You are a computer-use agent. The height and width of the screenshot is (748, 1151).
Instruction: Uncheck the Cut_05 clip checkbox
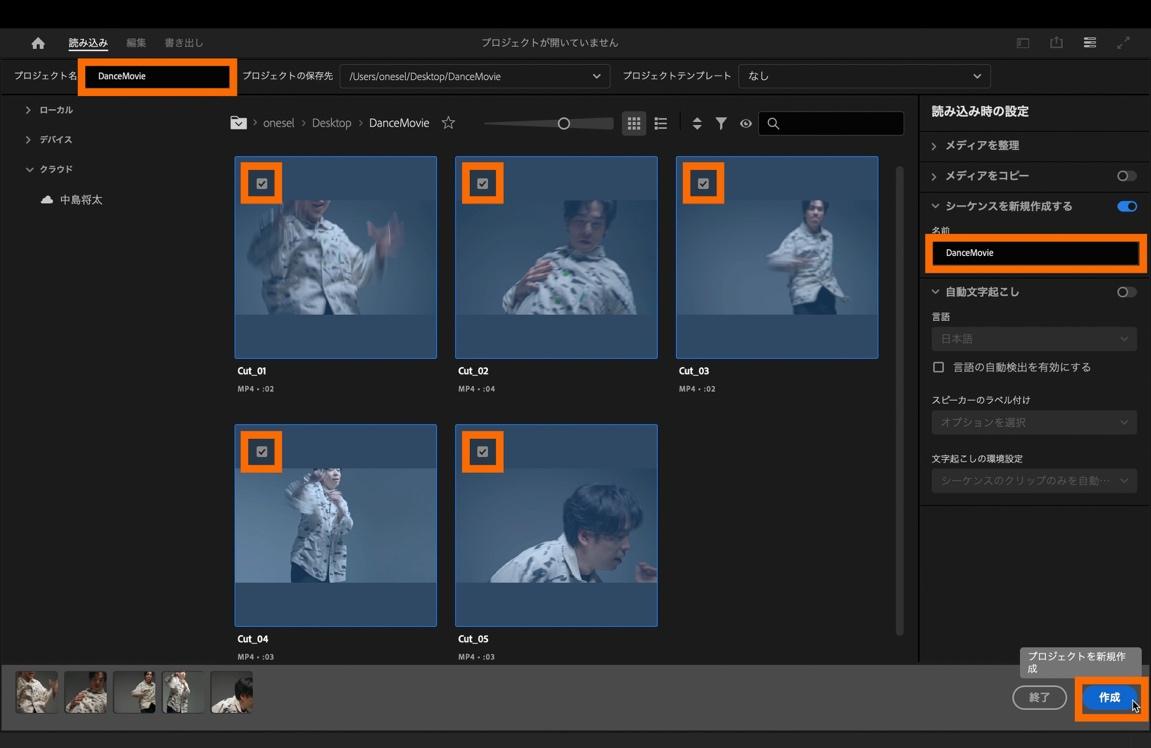tap(482, 451)
